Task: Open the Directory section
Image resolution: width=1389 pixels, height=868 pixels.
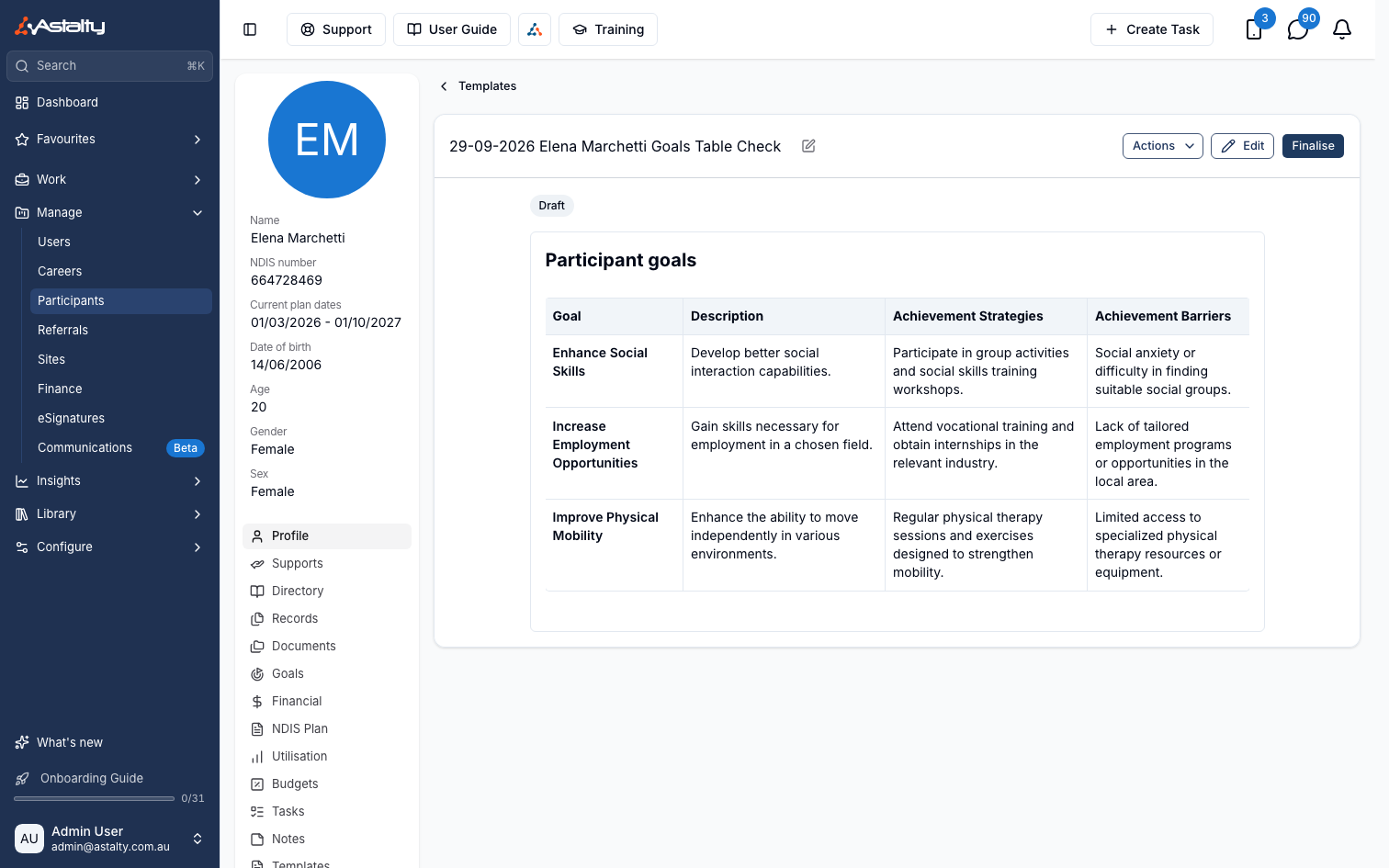Action: pyautogui.click(x=327, y=592)
